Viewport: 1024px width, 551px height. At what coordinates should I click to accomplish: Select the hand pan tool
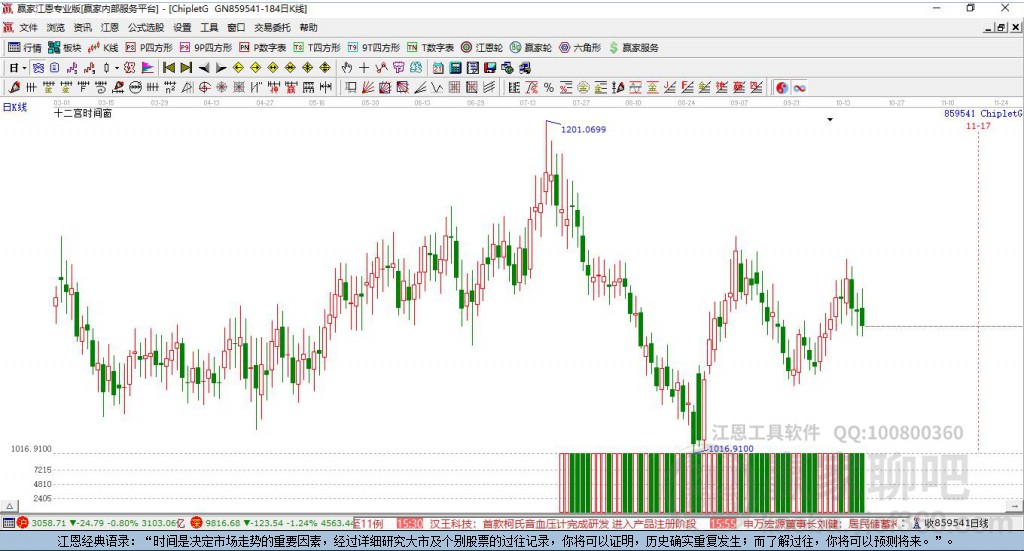pyautogui.click(x=347, y=68)
